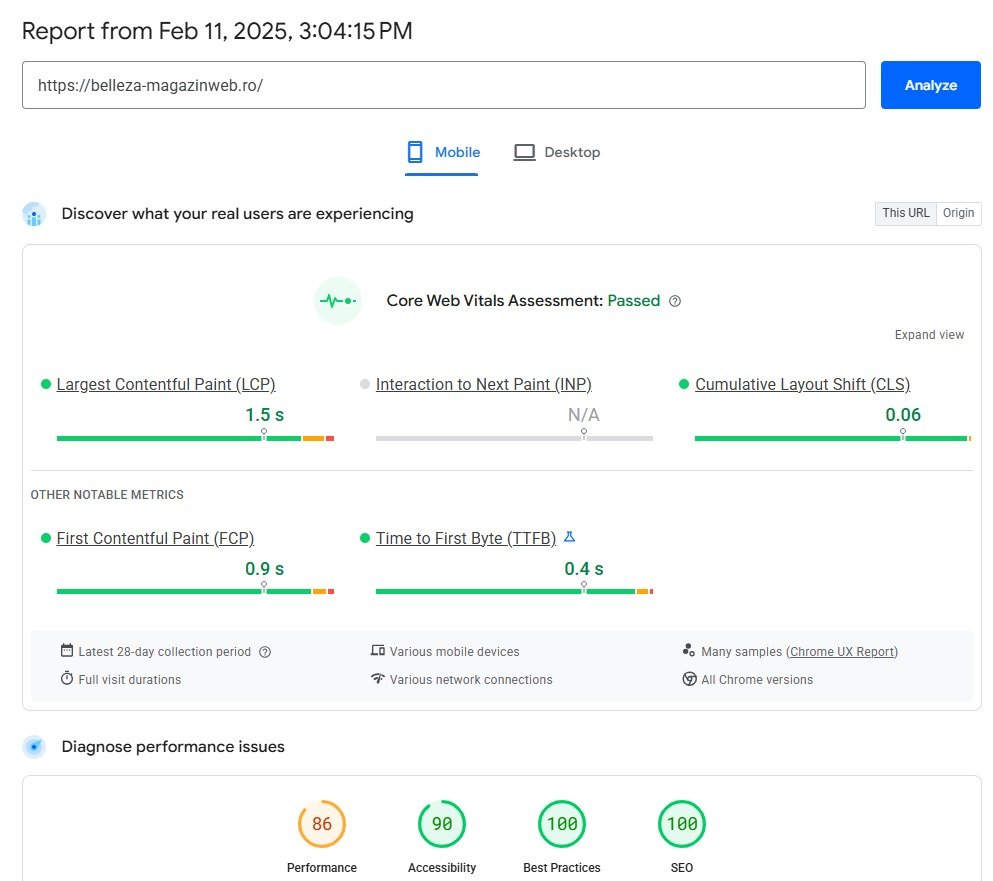Image resolution: width=993 pixels, height=881 pixels.
Task: Switch to the Origin option
Action: coord(957,213)
